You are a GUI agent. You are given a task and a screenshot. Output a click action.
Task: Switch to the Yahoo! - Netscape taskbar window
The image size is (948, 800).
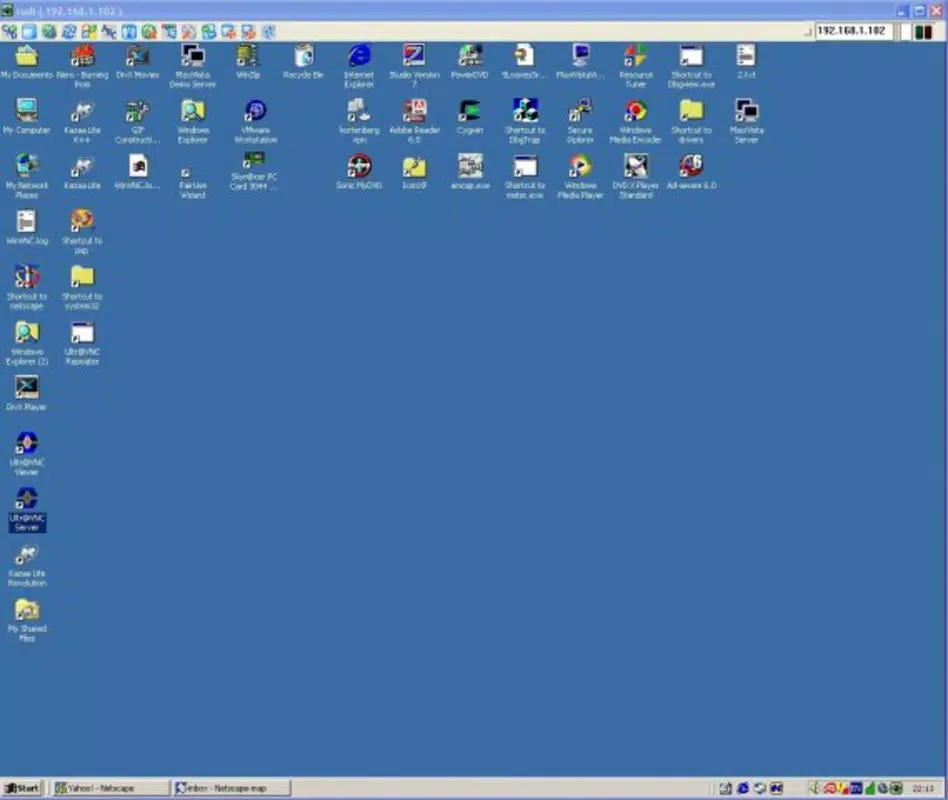click(x=111, y=788)
